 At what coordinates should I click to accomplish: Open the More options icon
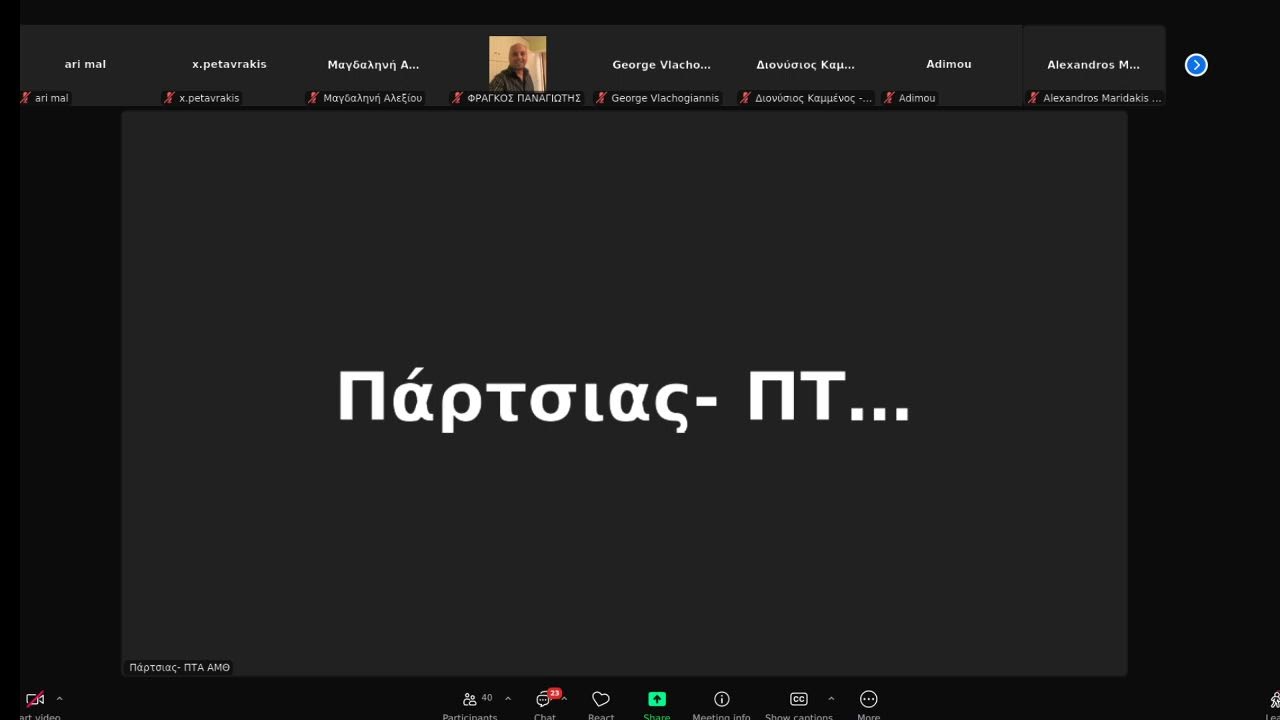click(868, 699)
